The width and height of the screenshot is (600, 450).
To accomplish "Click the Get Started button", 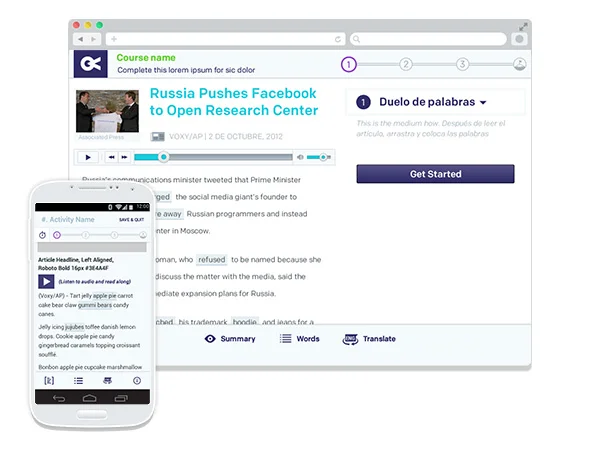I will click(x=435, y=174).
